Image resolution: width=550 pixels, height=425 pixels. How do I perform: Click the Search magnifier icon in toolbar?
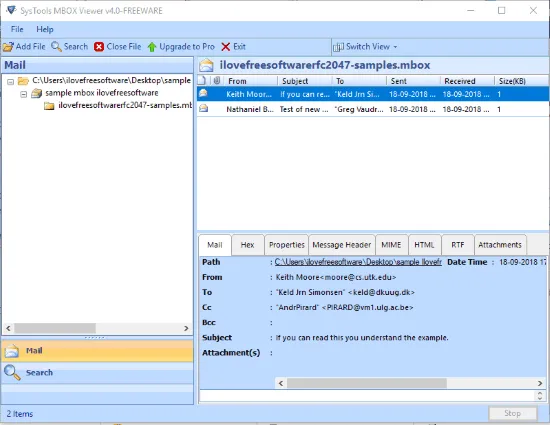tap(56, 46)
